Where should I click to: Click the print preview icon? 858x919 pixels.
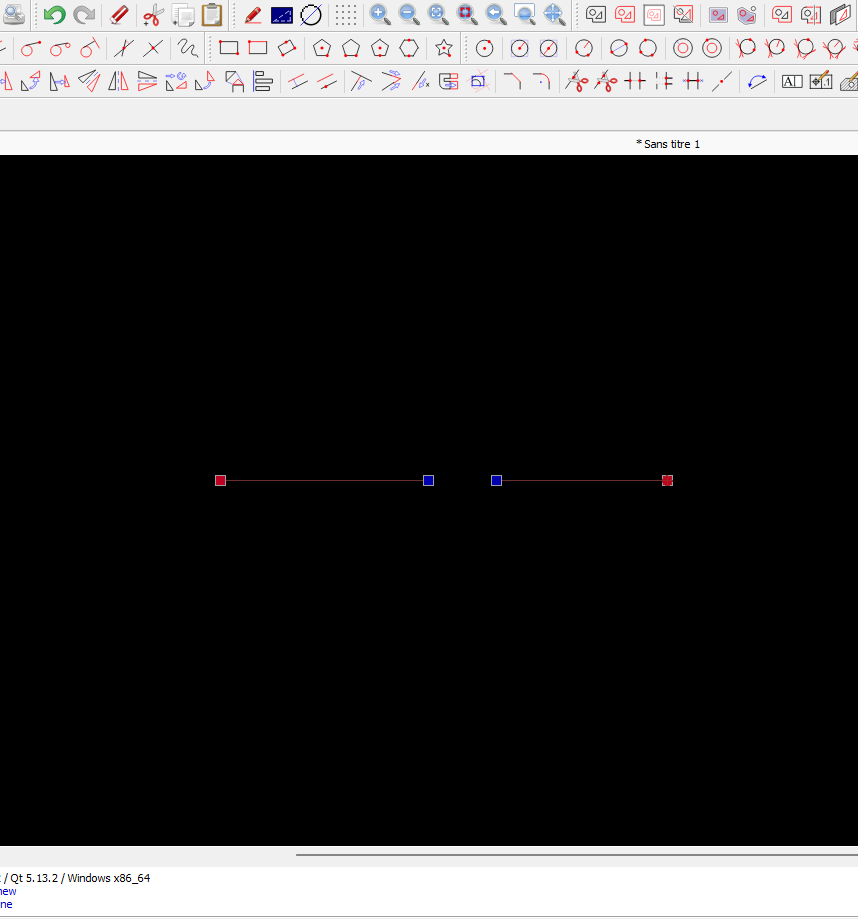tap(14, 15)
